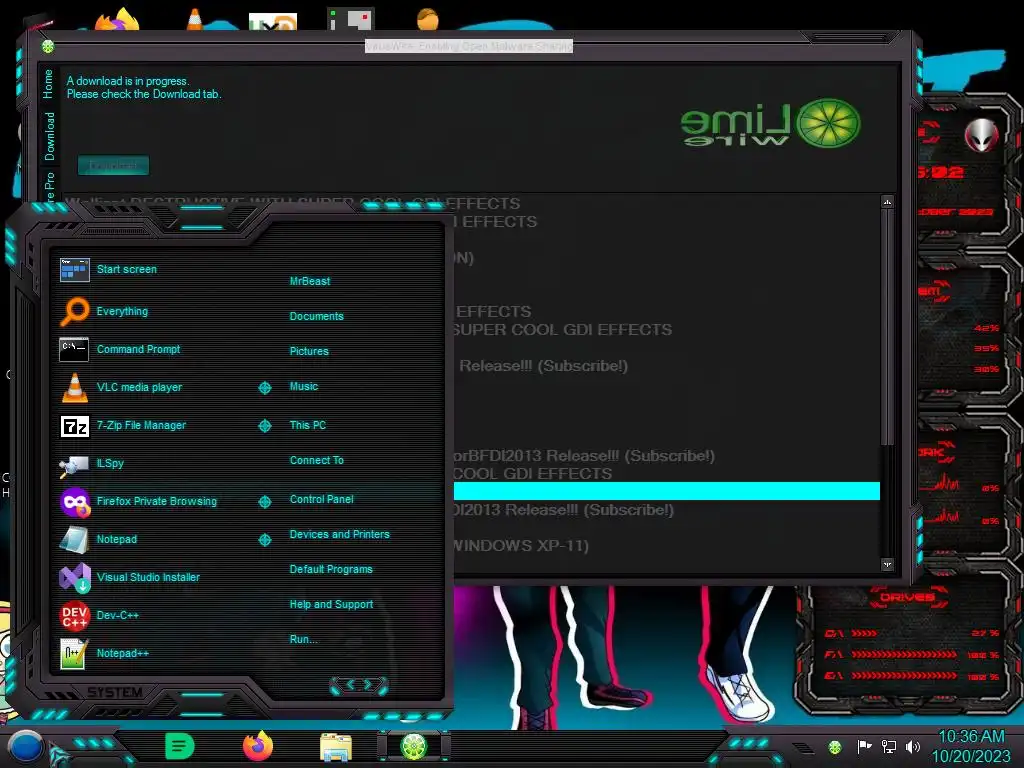Click the Alienware head gadget icon

click(x=981, y=136)
